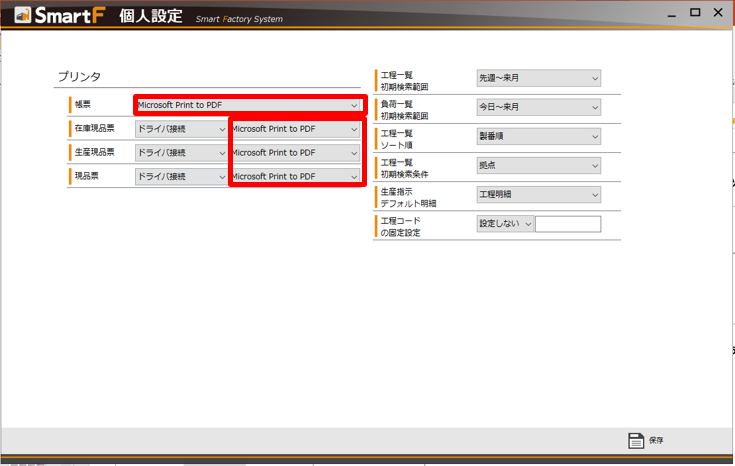Select printer for 生産現品票 dropdown

click(x=294, y=153)
